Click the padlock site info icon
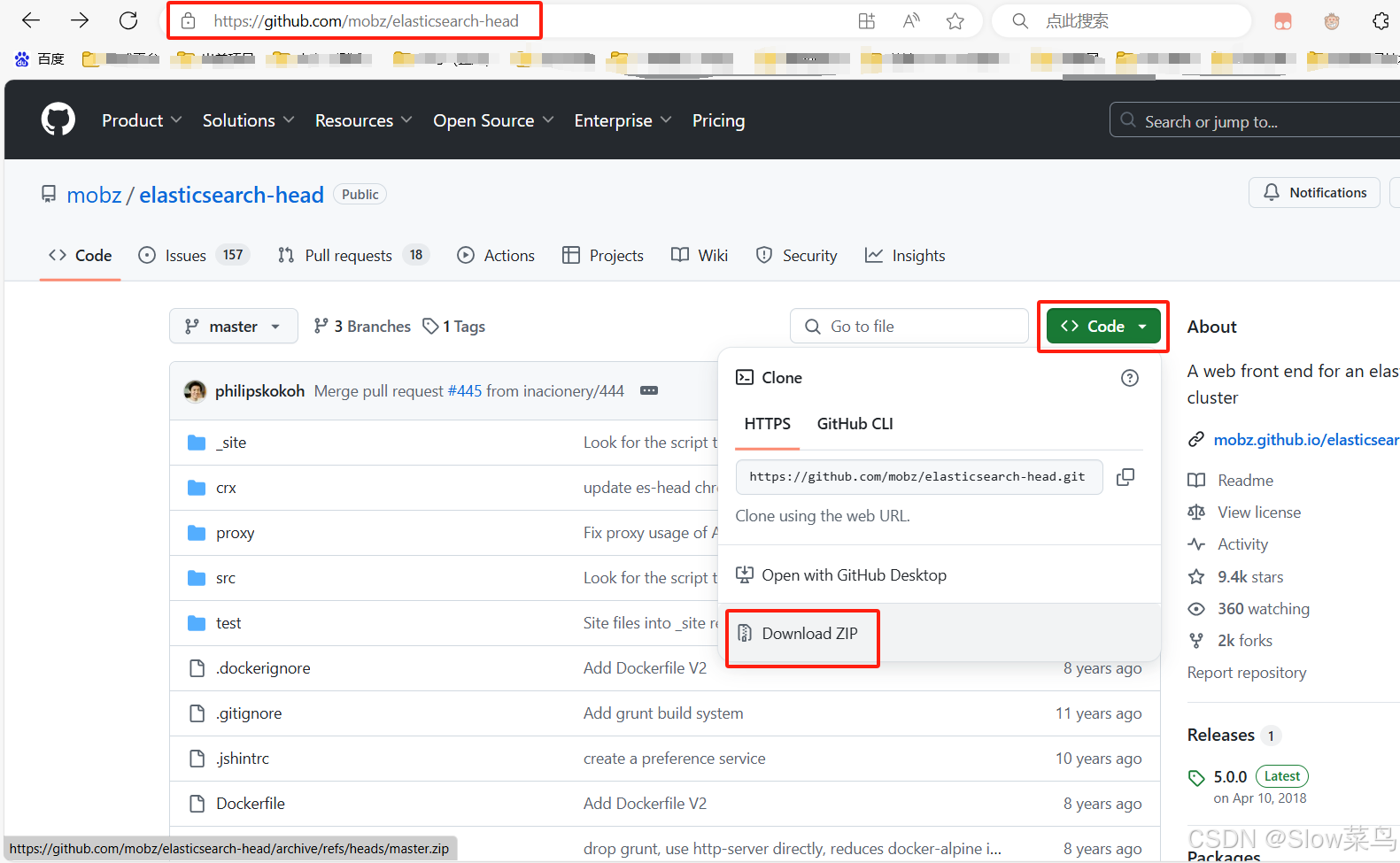1400x863 pixels. 189,21
